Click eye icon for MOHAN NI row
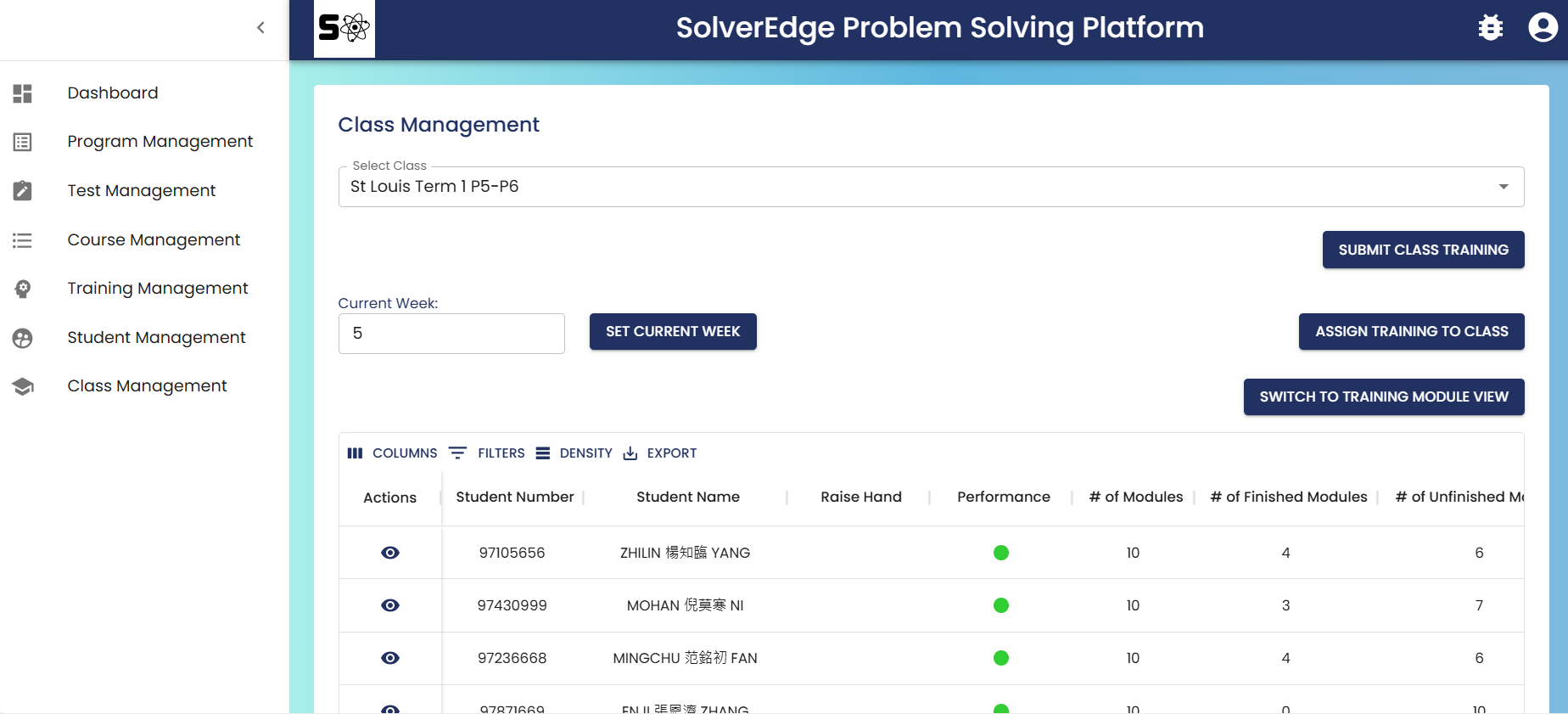The width and height of the screenshot is (1568, 714). pyautogui.click(x=390, y=605)
